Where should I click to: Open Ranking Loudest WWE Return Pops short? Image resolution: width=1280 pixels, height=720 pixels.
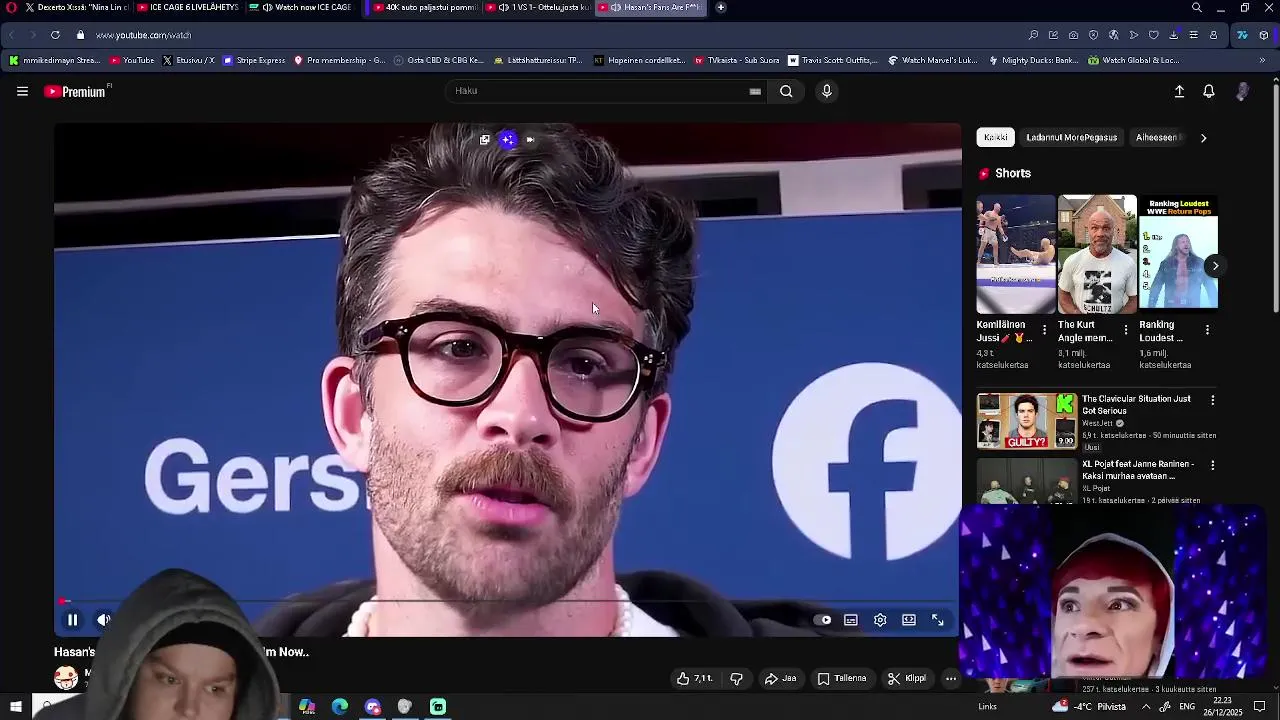tap(1179, 254)
